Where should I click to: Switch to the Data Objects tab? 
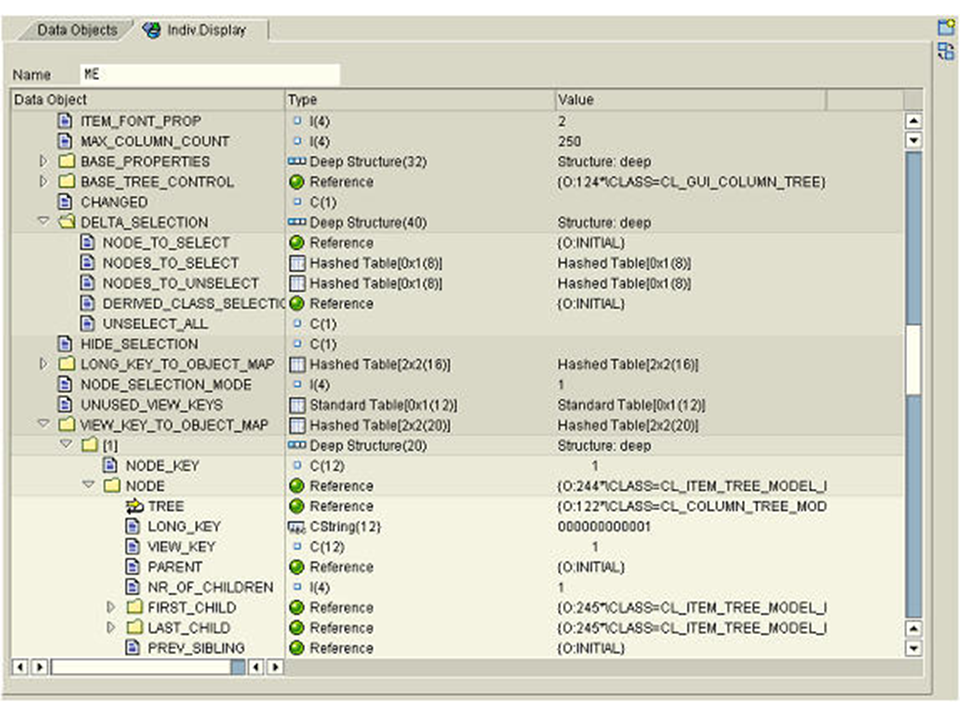(x=77, y=30)
